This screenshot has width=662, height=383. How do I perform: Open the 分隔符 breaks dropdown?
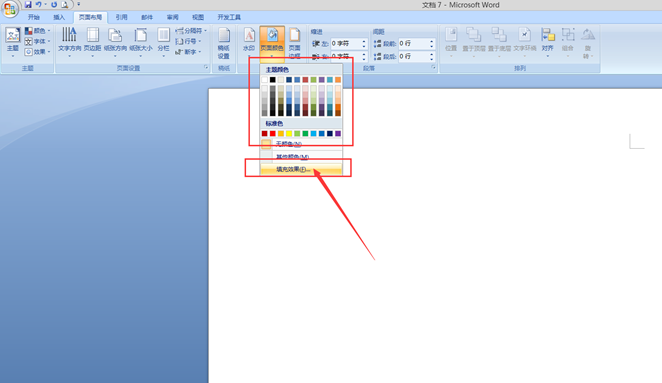pos(191,31)
